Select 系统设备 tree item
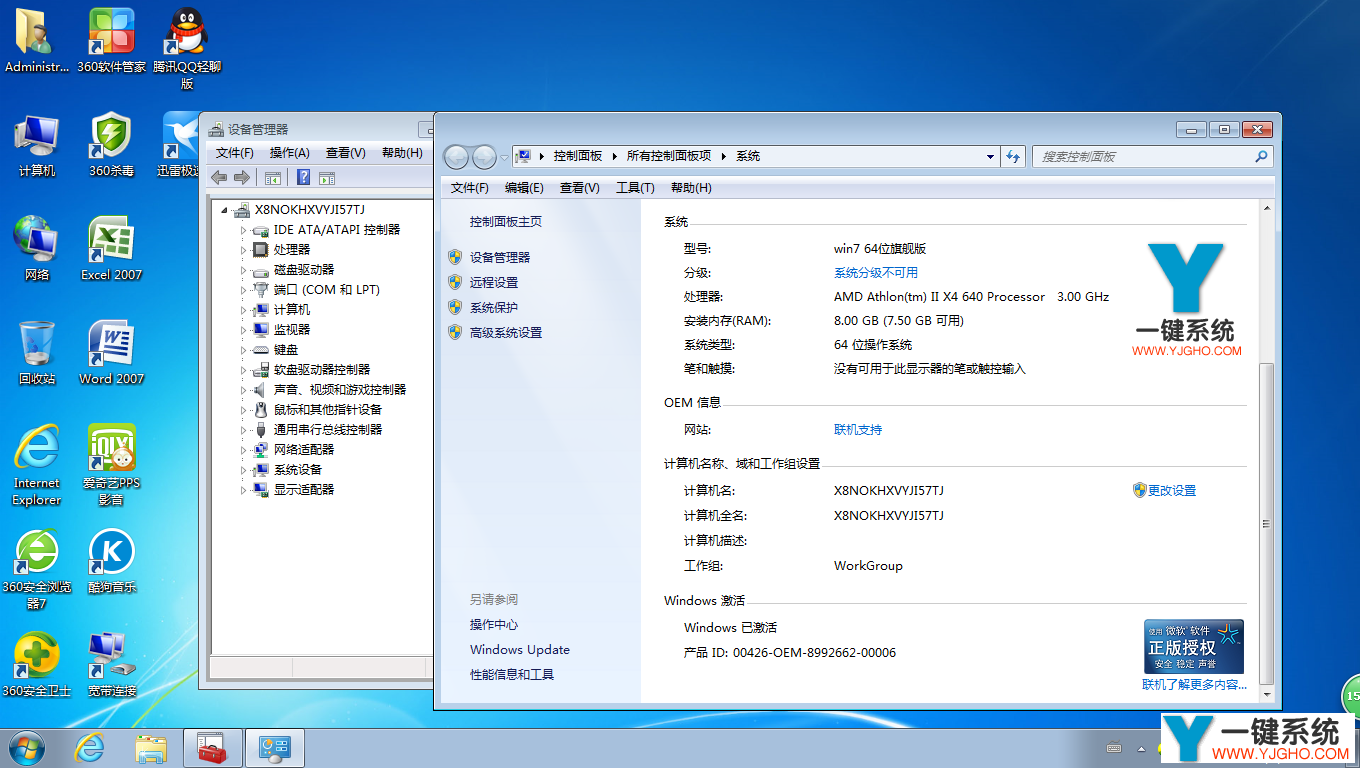Image resolution: width=1360 pixels, height=768 pixels. click(x=298, y=470)
